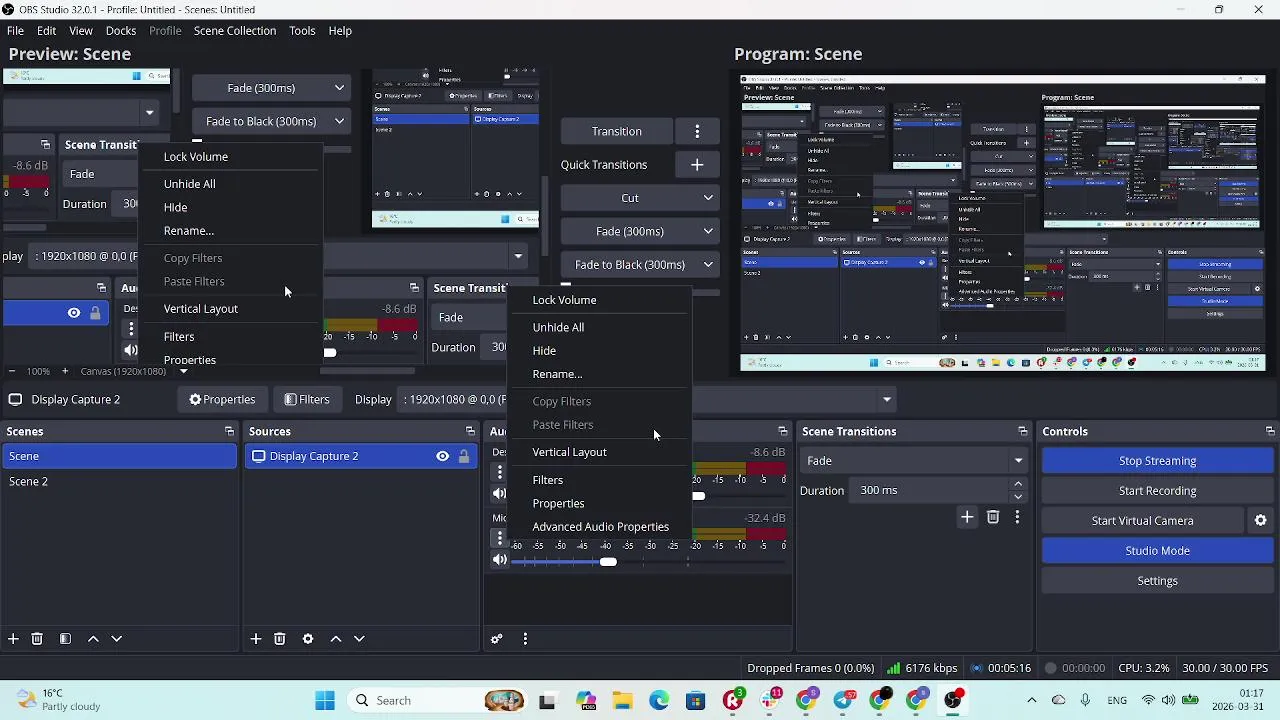Mute Mic audio with speaker icon
Viewport: 1280px width, 720px height.
tap(500, 560)
